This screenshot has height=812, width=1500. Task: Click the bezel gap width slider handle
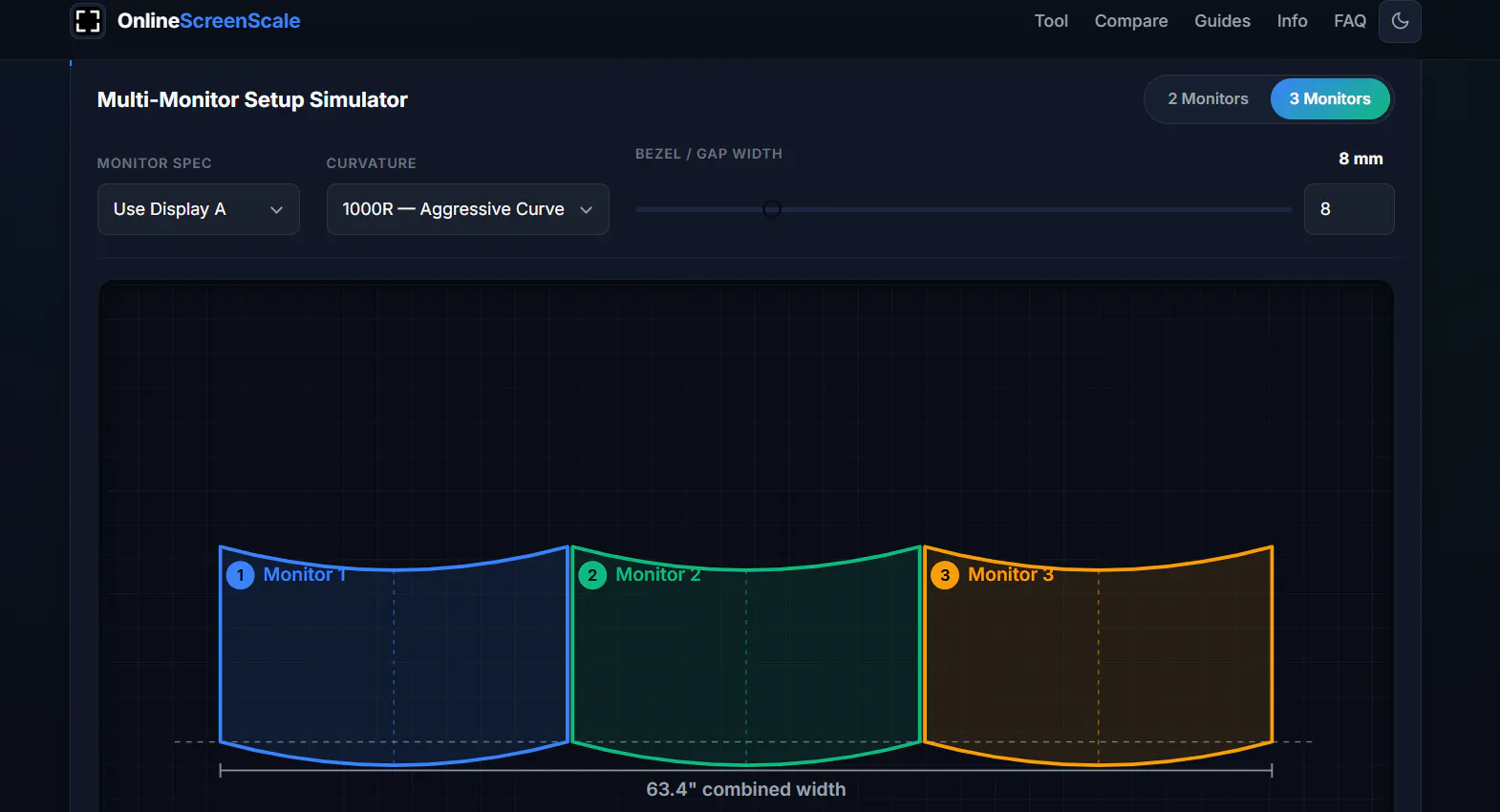click(772, 209)
